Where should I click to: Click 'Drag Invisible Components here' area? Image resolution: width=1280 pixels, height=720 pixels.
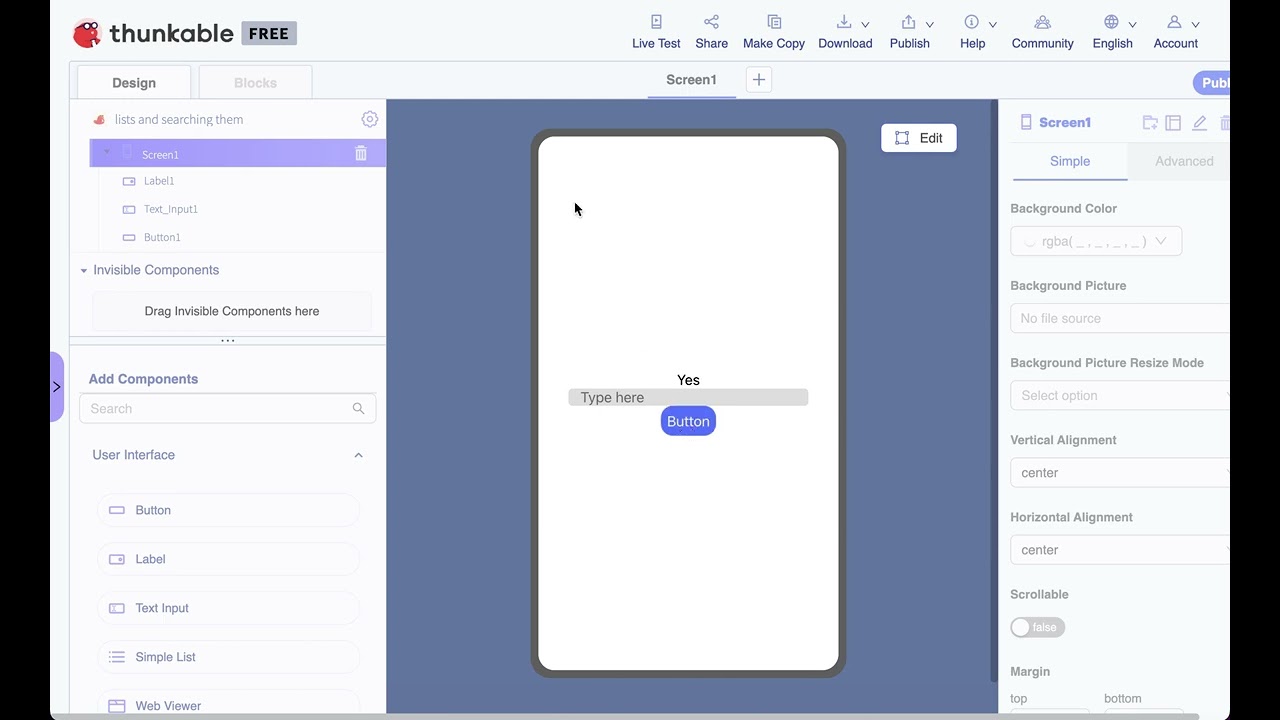click(232, 311)
